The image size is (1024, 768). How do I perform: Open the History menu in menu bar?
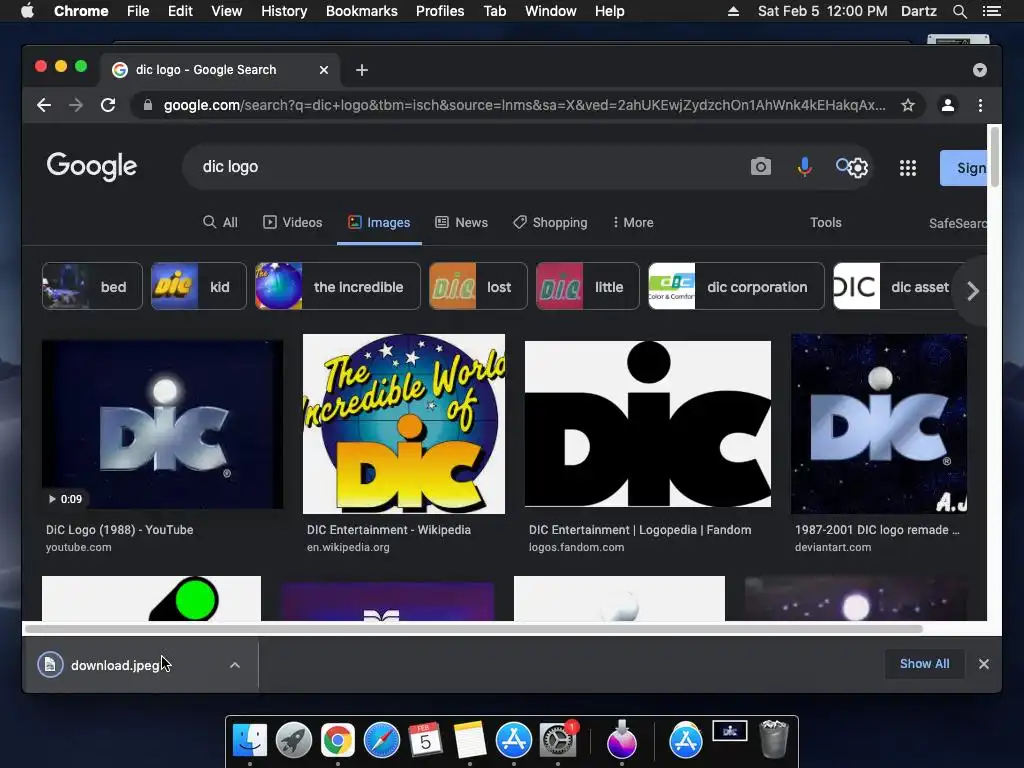point(283,11)
